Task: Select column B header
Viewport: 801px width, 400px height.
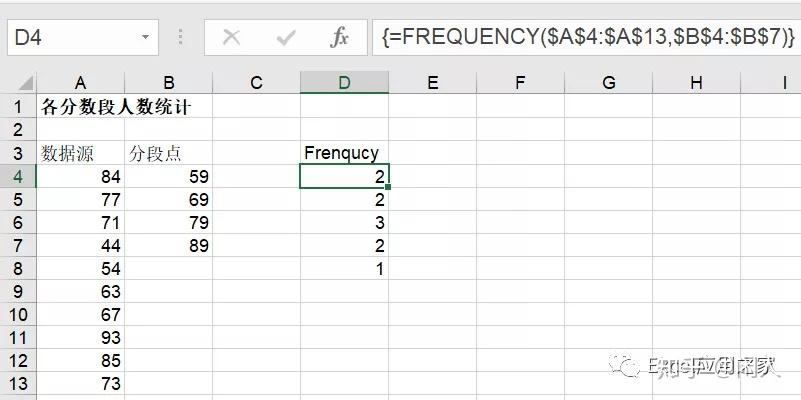Action: point(169,83)
